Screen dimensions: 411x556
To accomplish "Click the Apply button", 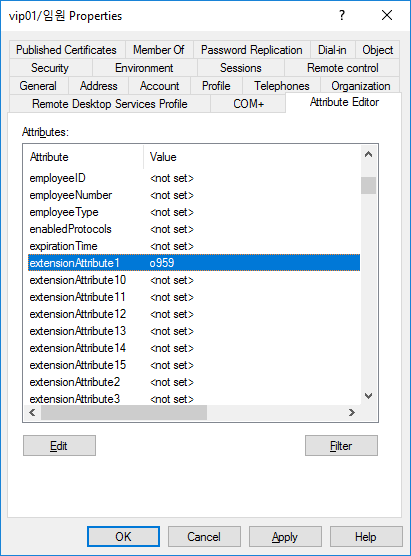I will (x=285, y=536).
